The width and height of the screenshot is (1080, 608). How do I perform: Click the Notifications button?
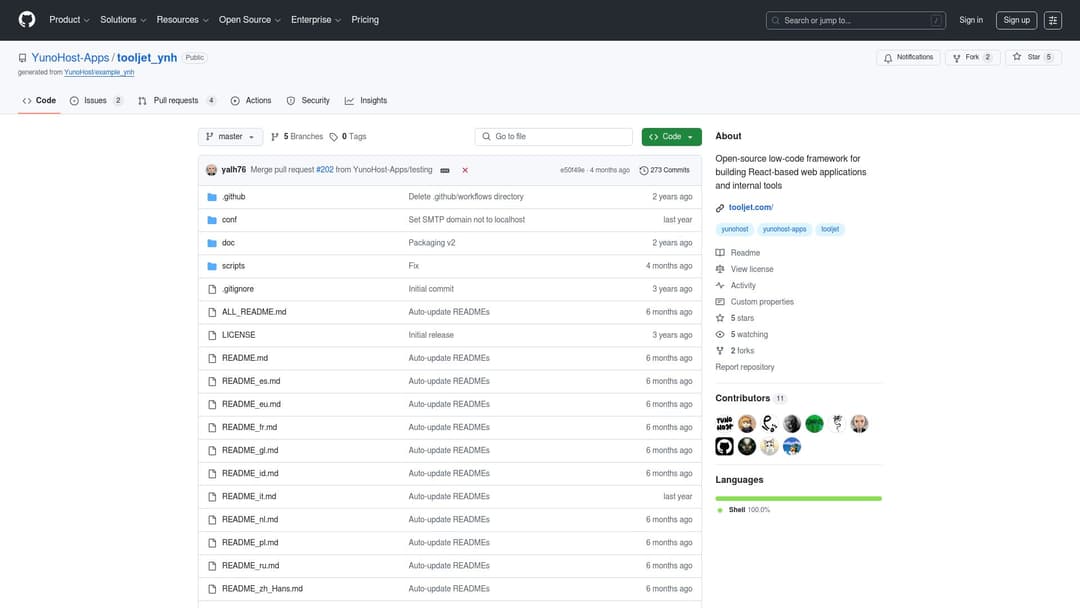(x=908, y=58)
